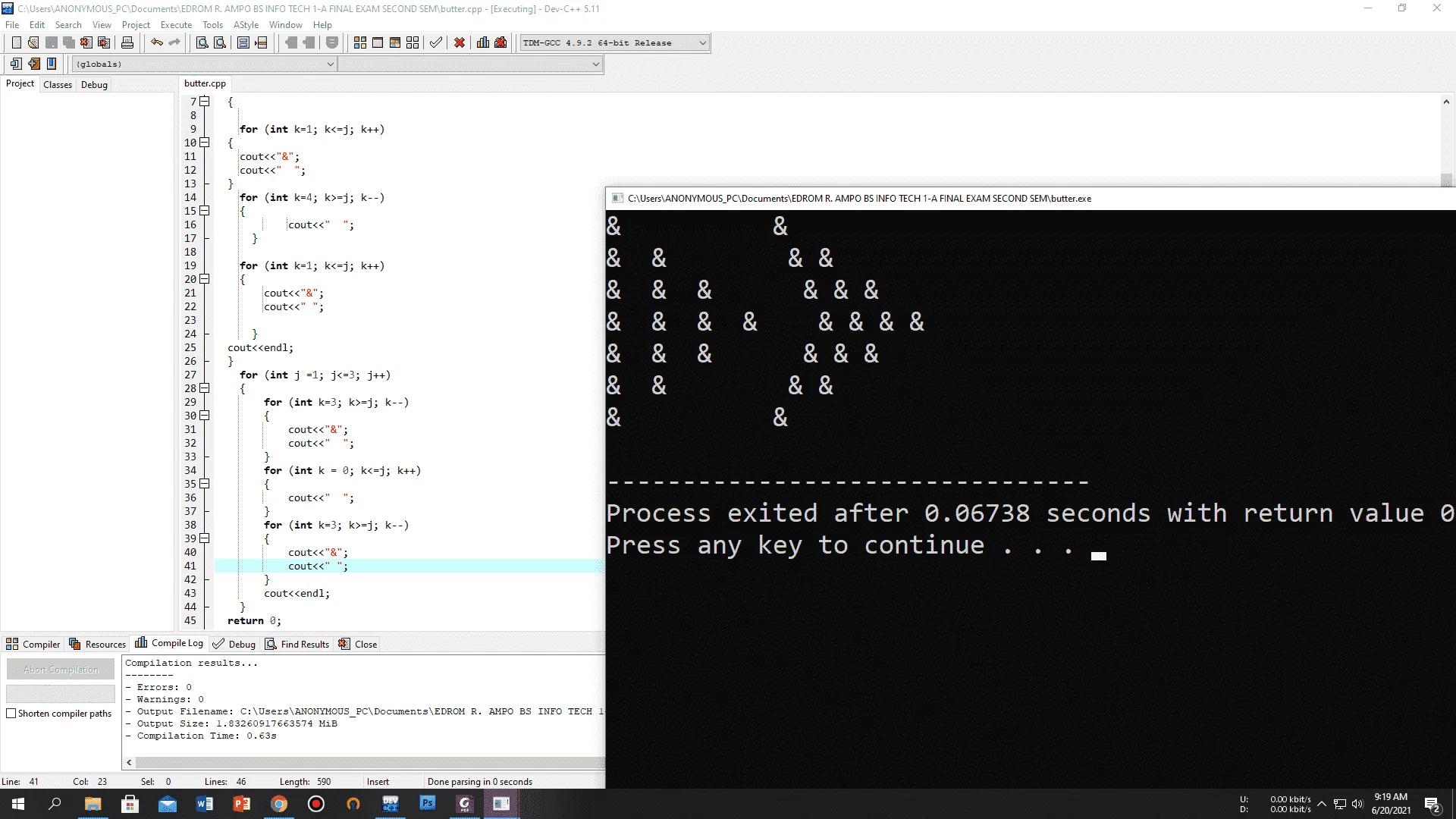1456x819 pixels.
Task: Click the Rebuild All toolbar icon
Action: (413, 42)
